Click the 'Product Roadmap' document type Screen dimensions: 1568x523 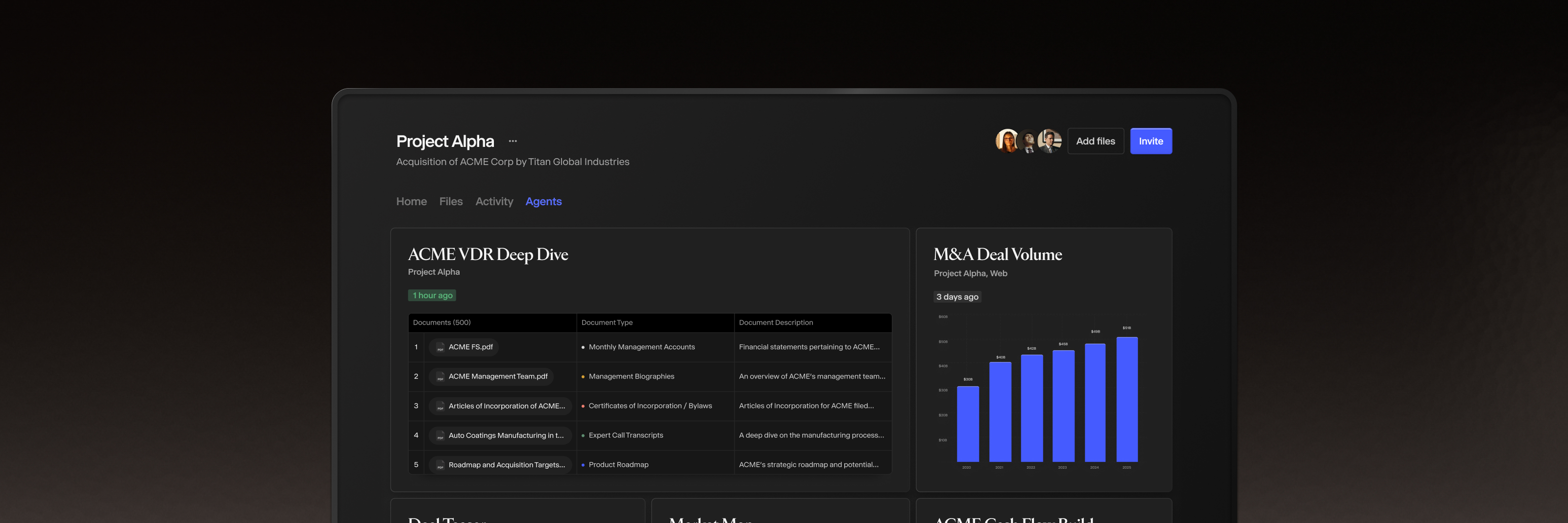618,465
